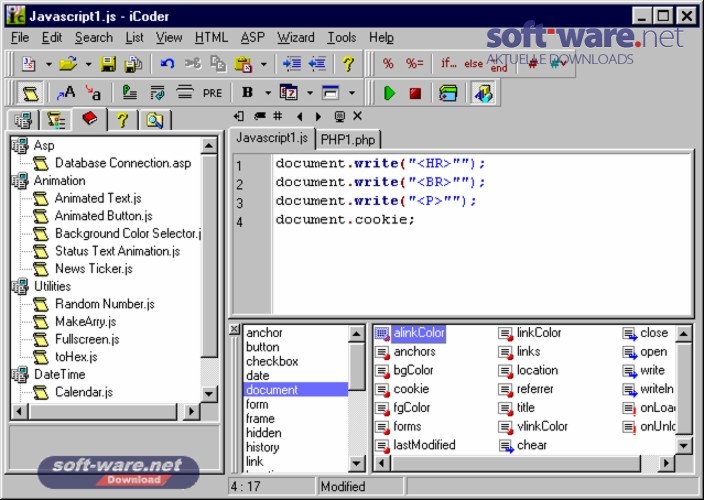Open a file via folder icon

pos(68,64)
